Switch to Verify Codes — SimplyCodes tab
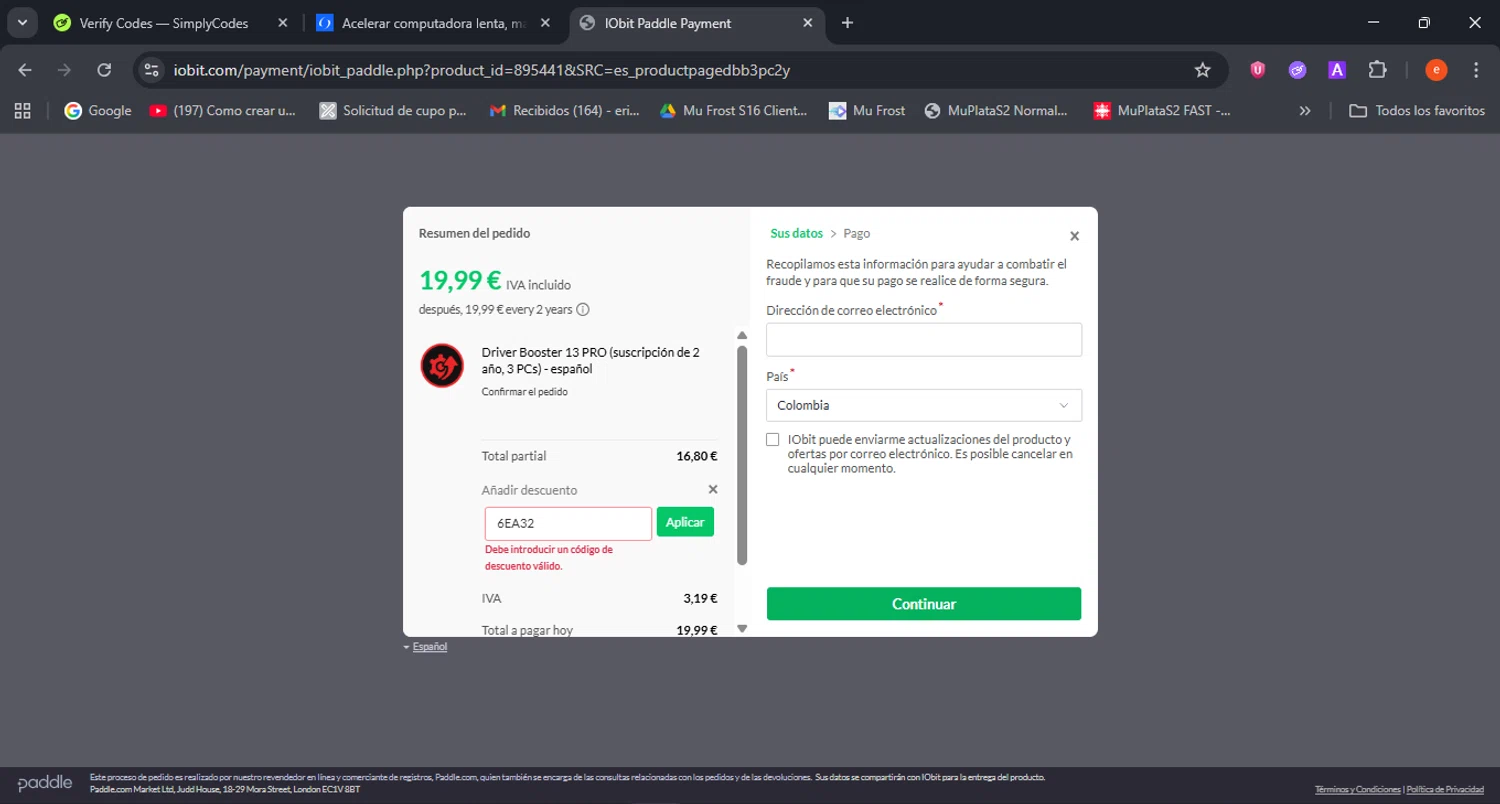 pos(163,23)
